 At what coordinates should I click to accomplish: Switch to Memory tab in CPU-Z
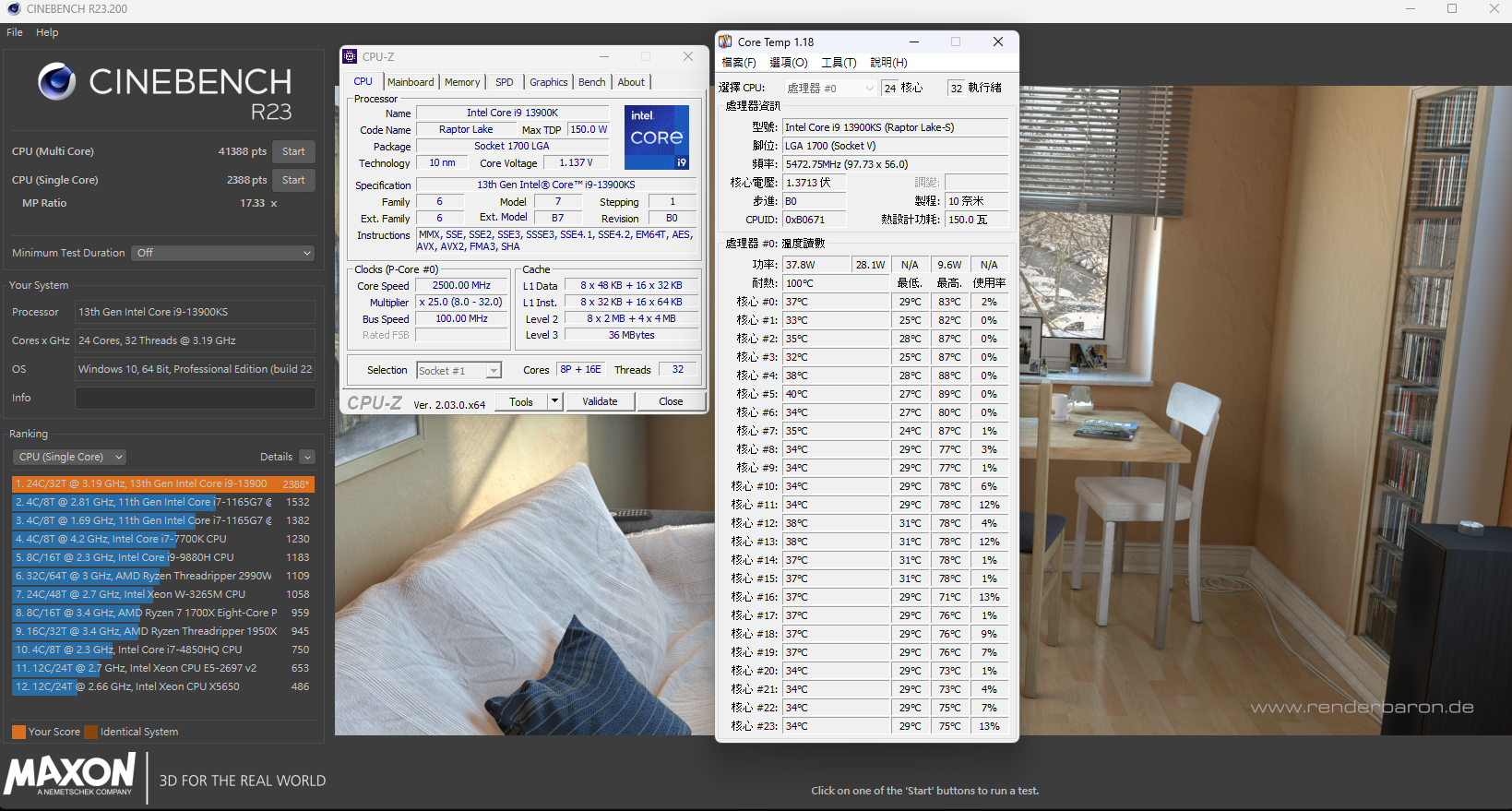pos(462,82)
